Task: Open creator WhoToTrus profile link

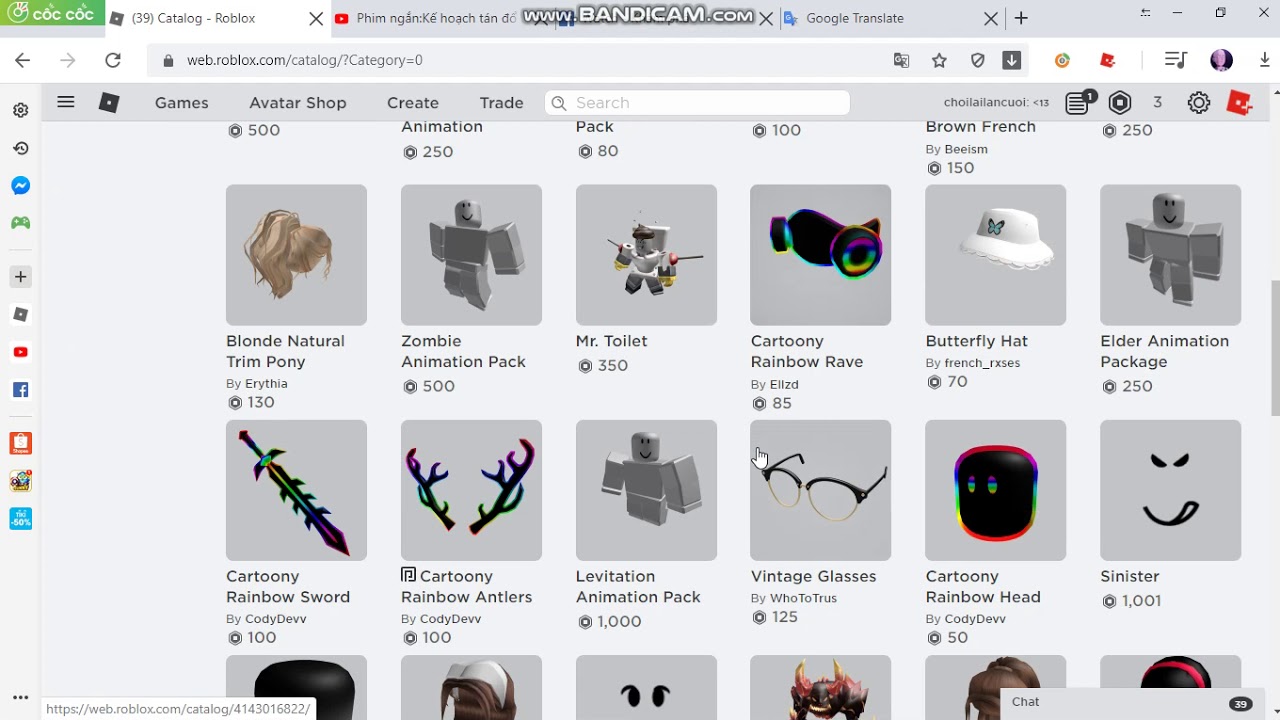Action: point(803,598)
